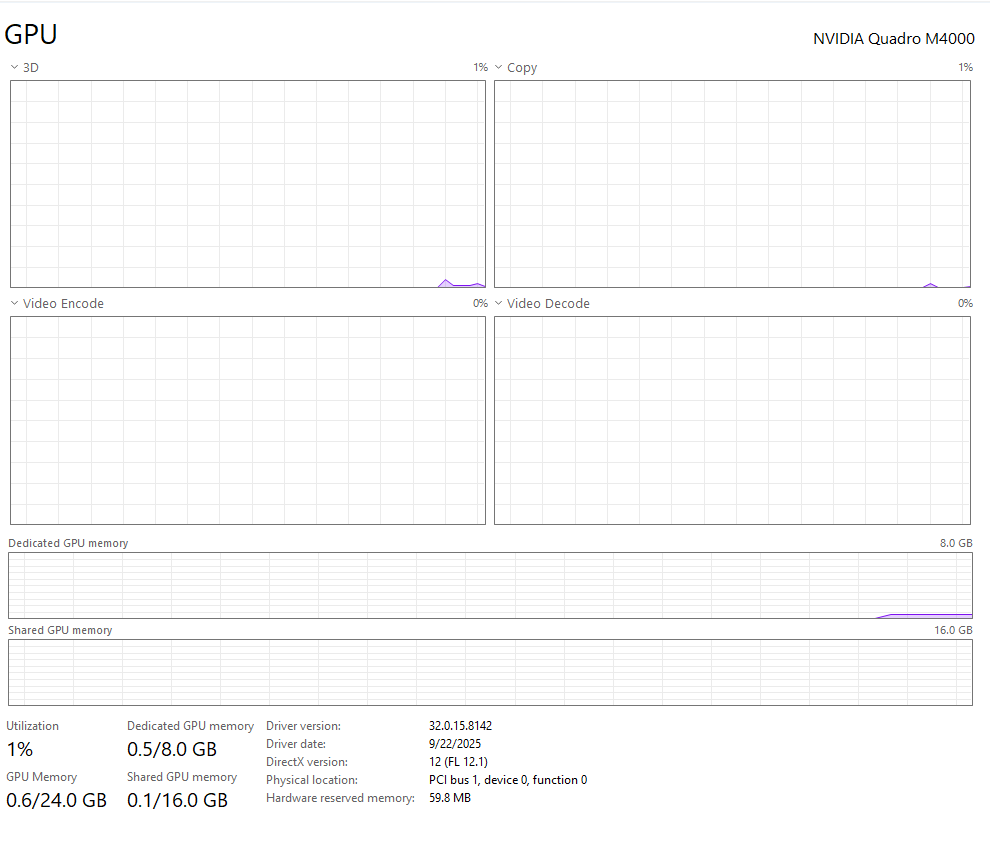
Task: Click the 1% Utilization value
Action: (20, 749)
